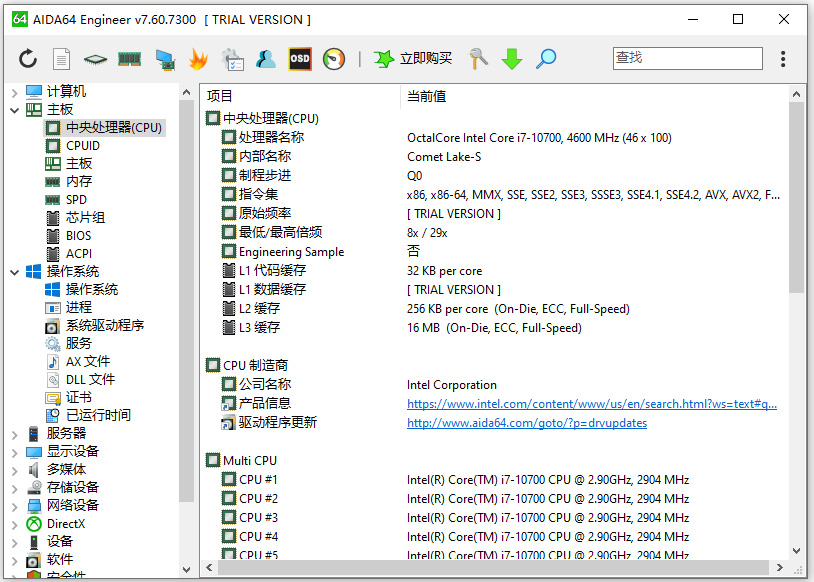Image resolution: width=814 pixels, height=582 pixels.
Task: Click the report document toolbar icon
Action: coord(61,58)
